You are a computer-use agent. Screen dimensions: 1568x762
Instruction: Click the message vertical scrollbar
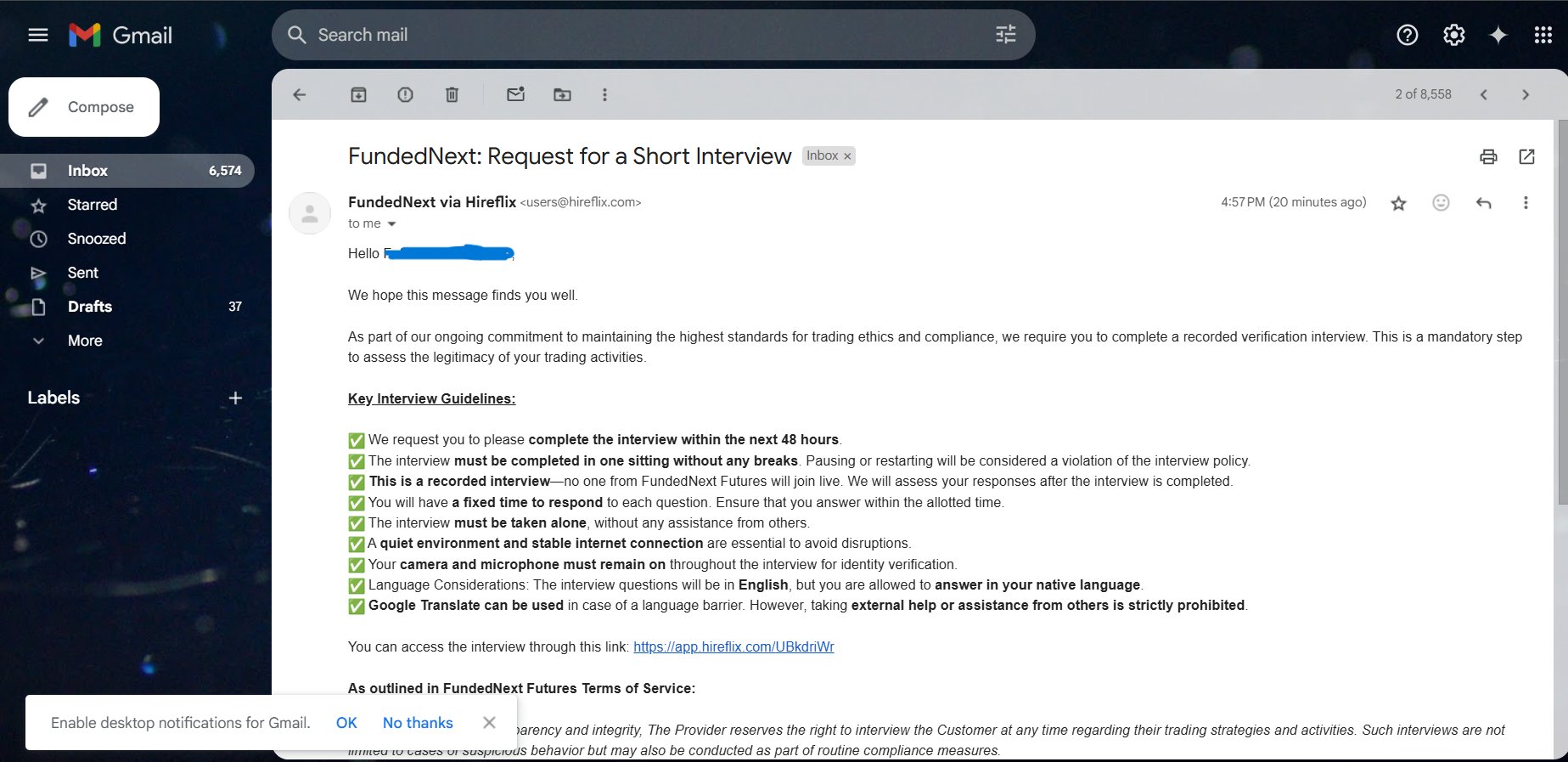coord(1562,314)
